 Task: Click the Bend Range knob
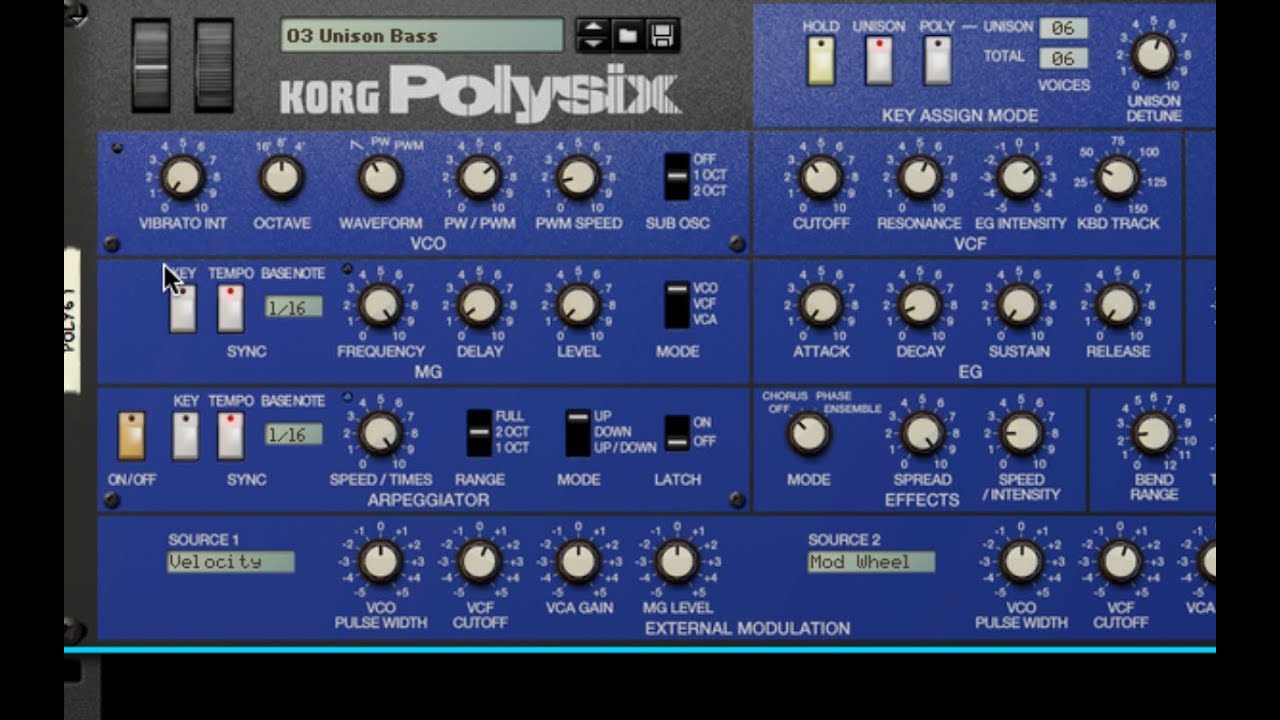coord(1153,433)
